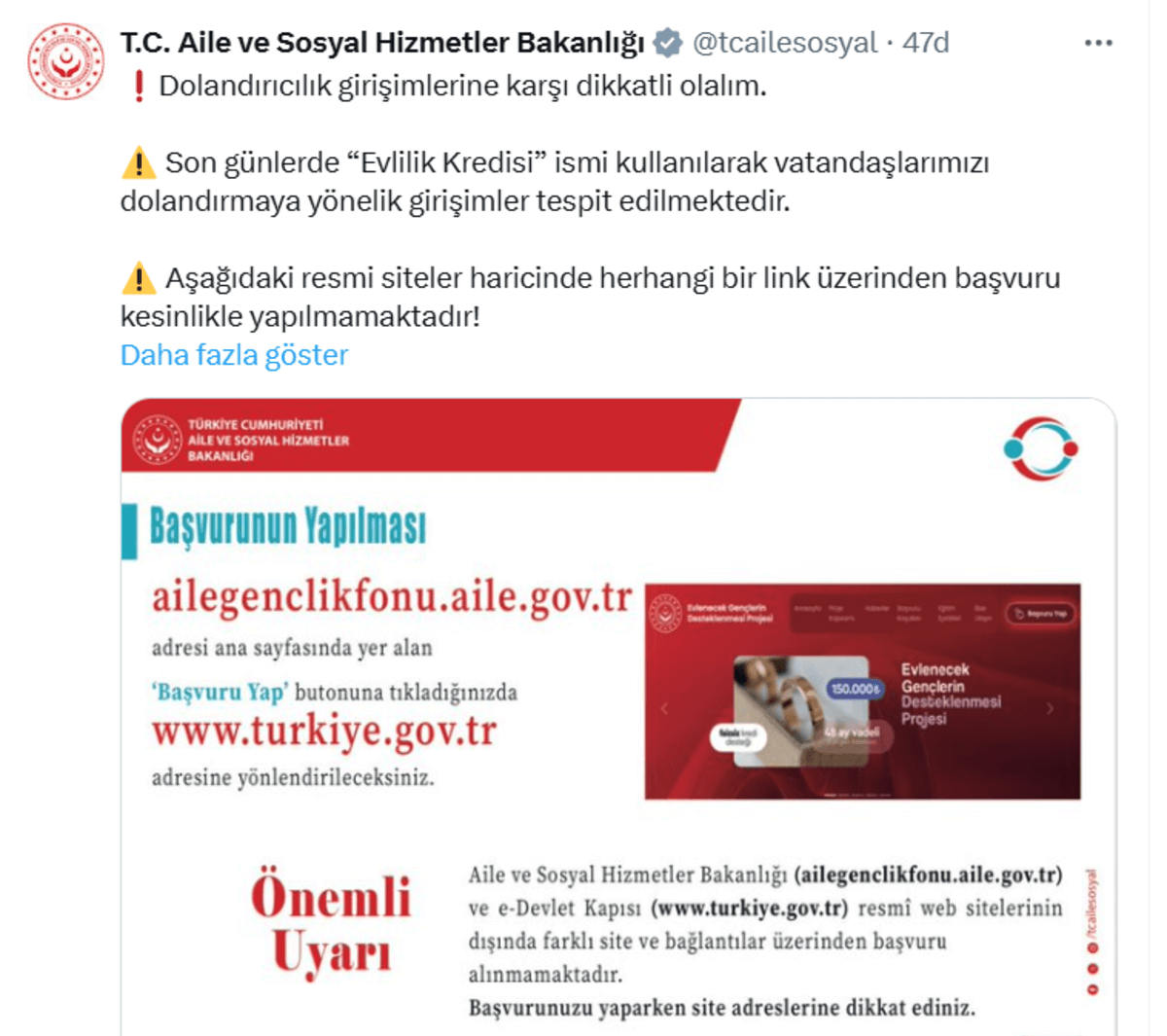1167x1036 pixels.
Task: Click the circular red and blue project logo
Action: click(x=1041, y=448)
